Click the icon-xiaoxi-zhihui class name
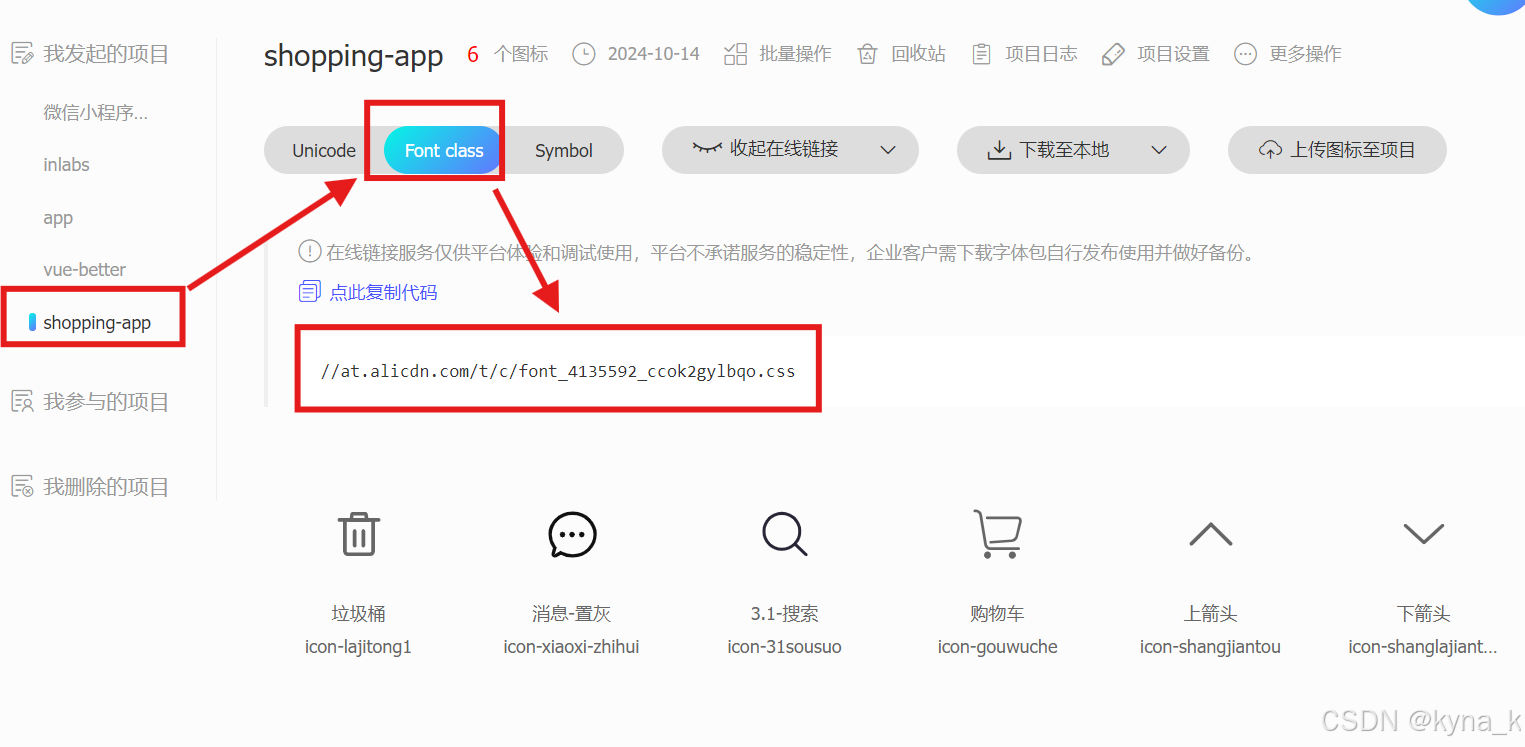The width and height of the screenshot is (1525, 747). [x=571, y=647]
